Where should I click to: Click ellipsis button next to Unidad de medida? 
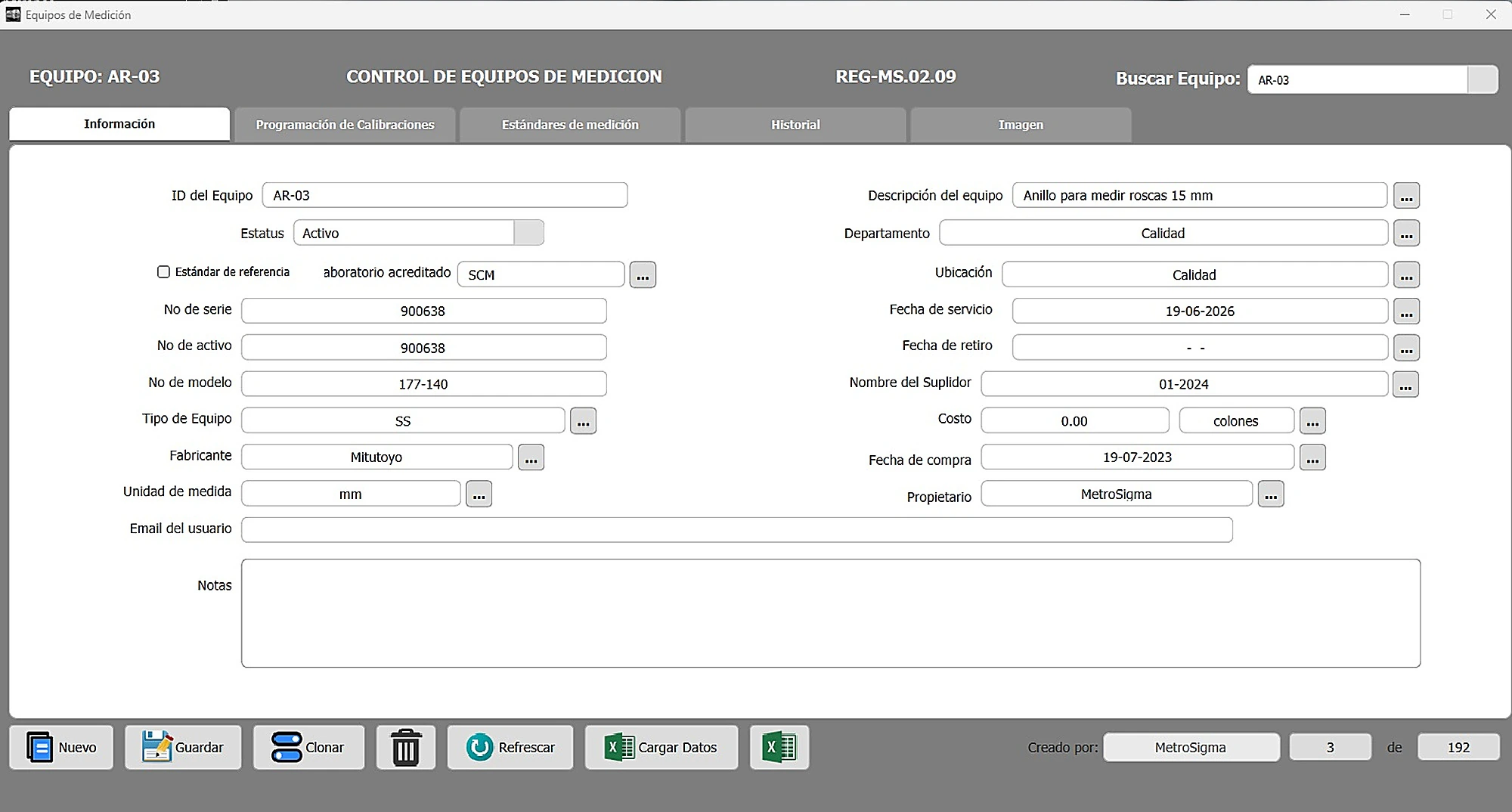click(x=479, y=494)
